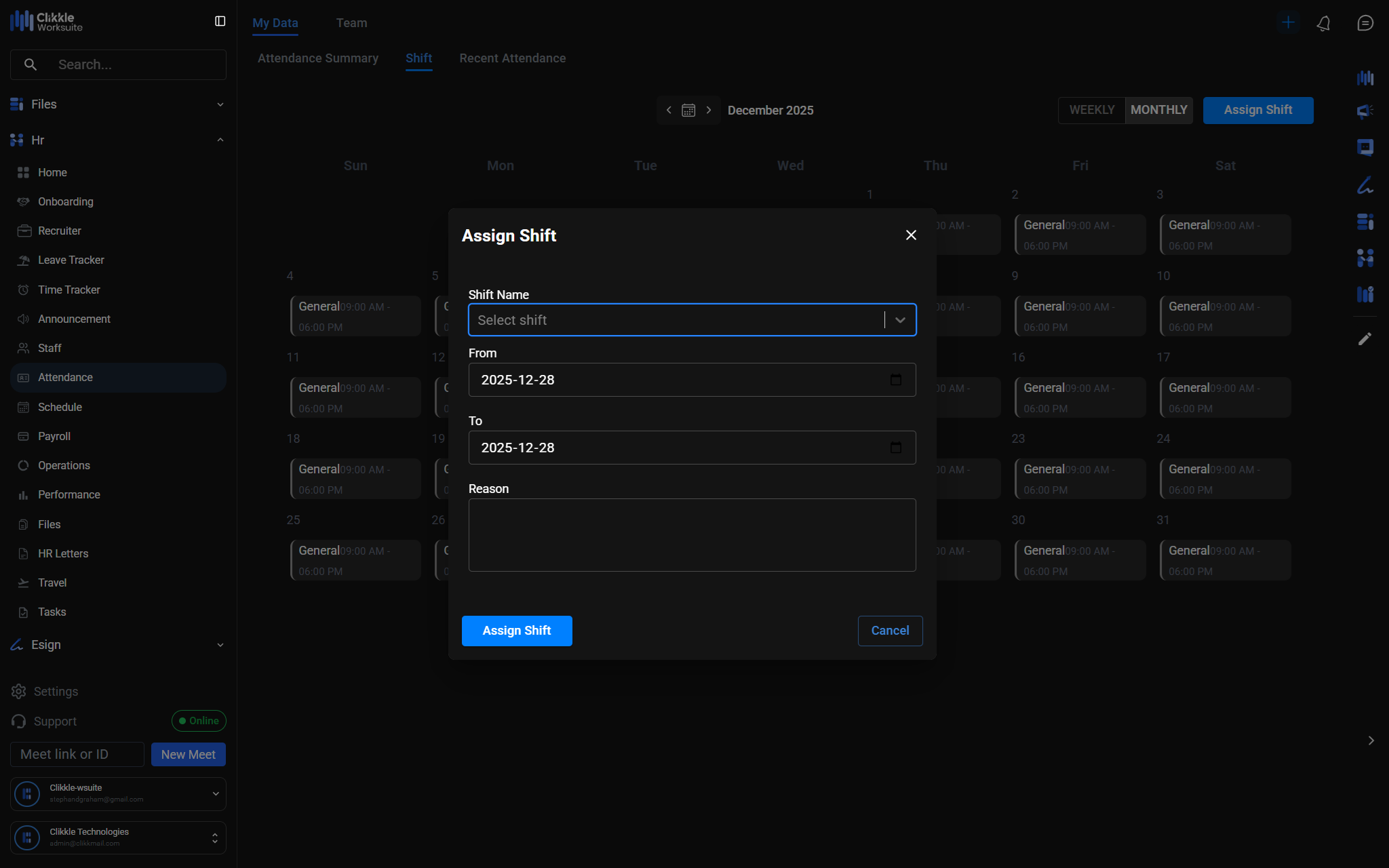Image resolution: width=1389 pixels, height=868 pixels.
Task: Close the Assign Shift dialog
Action: (911, 235)
